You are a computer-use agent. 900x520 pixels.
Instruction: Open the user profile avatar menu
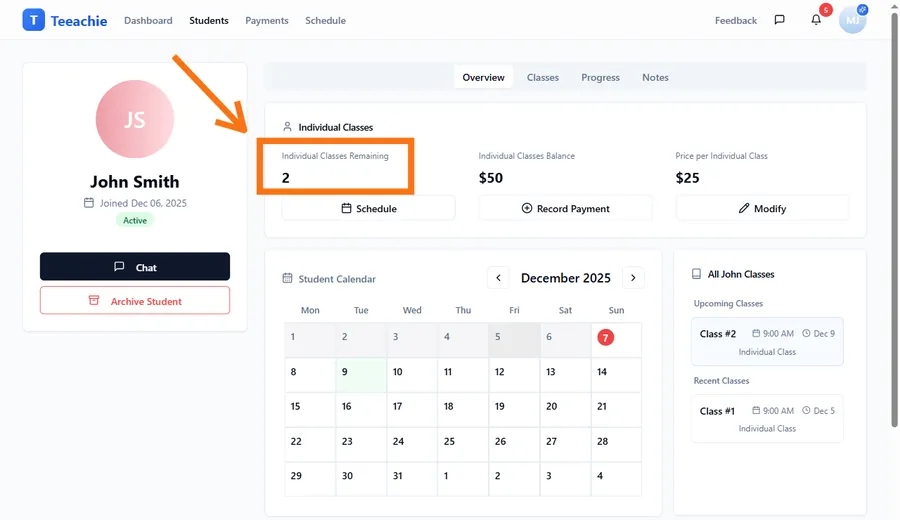coord(852,20)
